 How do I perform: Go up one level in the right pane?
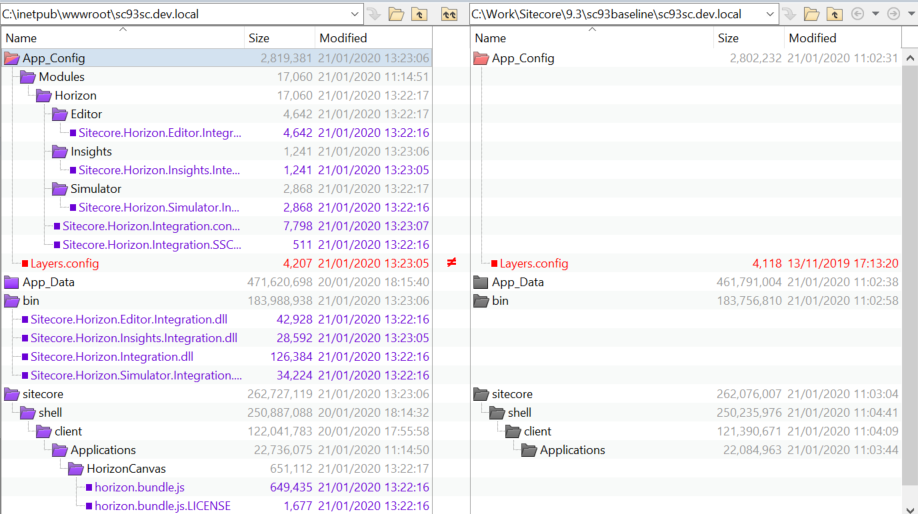click(834, 14)
